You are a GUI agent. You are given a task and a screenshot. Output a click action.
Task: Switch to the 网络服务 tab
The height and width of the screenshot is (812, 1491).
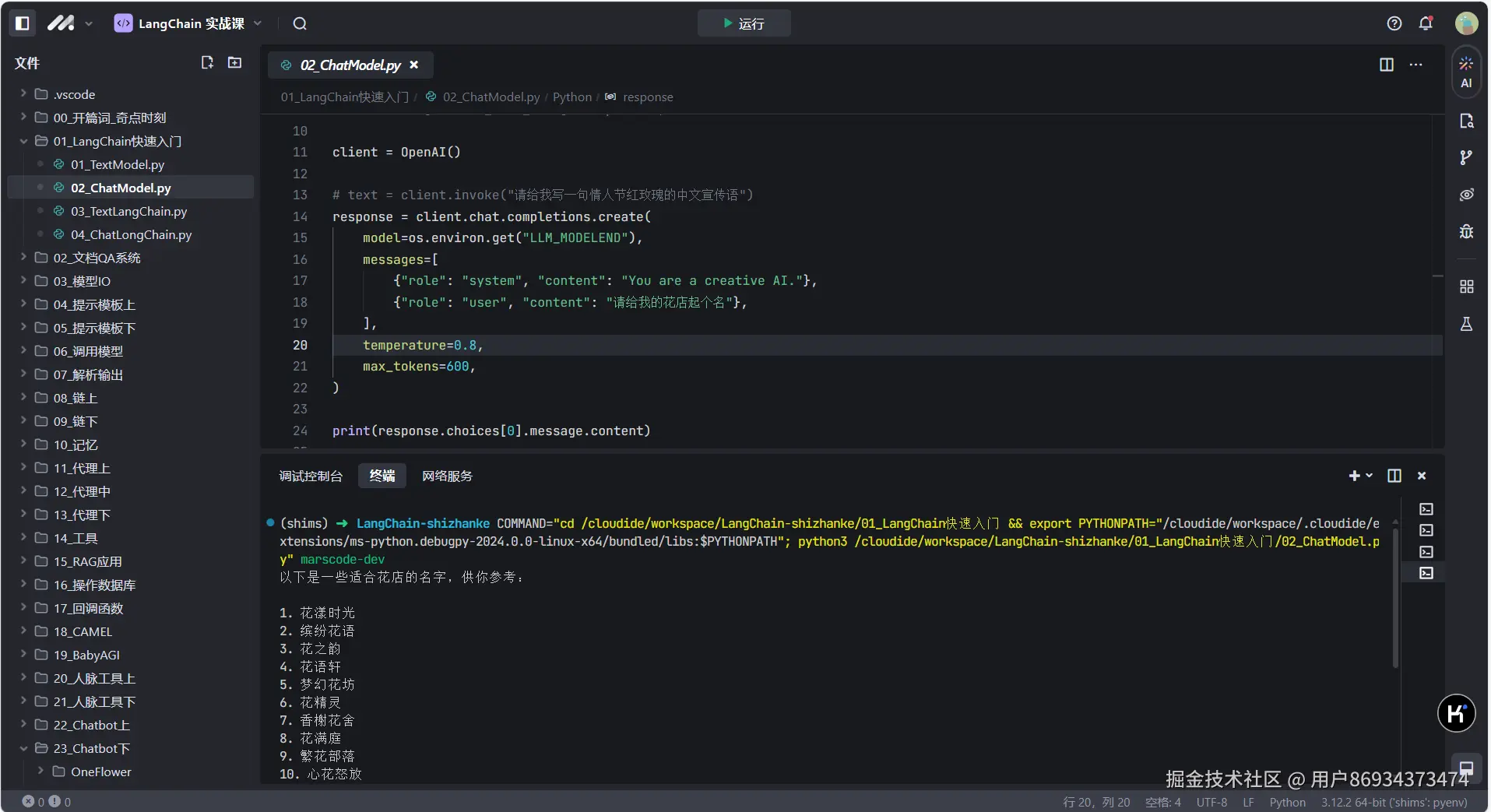[447, 476]
